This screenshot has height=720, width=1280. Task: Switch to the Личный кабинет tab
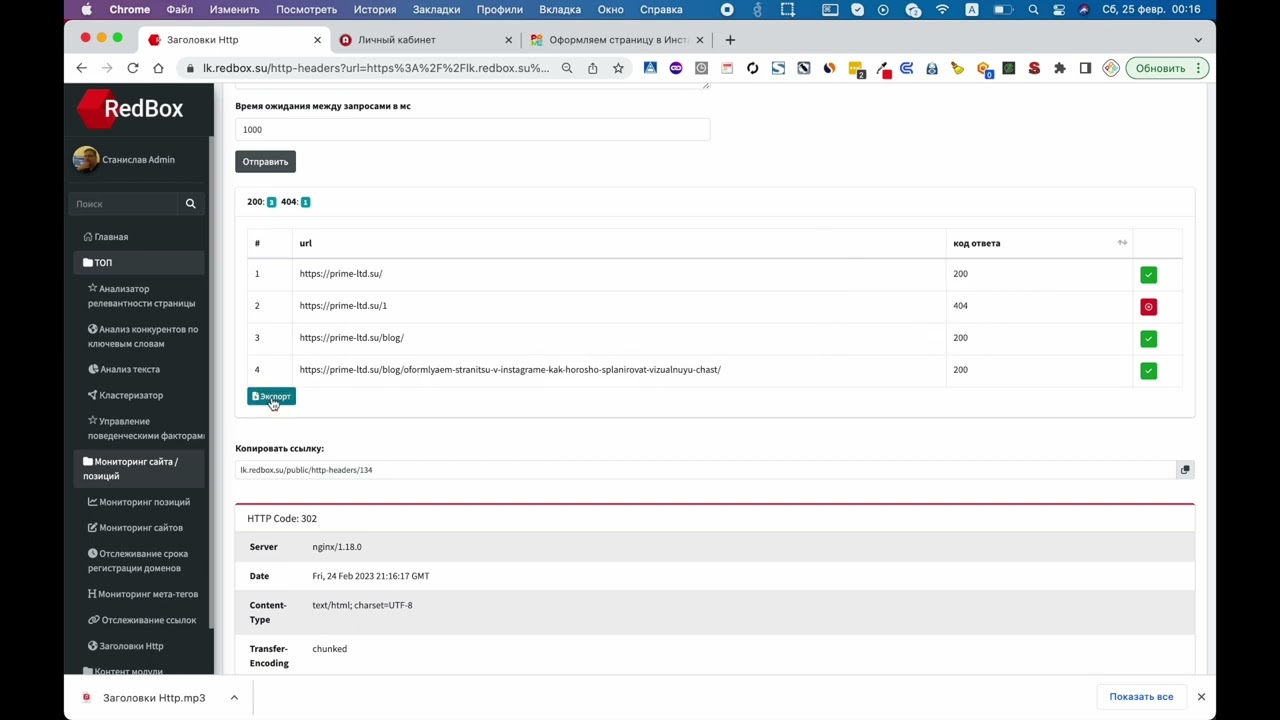click(425, 40)
